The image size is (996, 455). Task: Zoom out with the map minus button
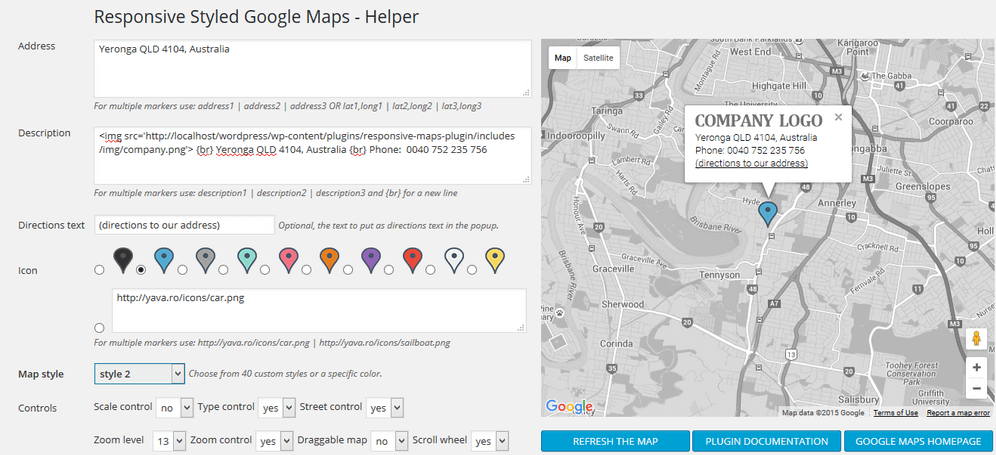tap(976, 389)
